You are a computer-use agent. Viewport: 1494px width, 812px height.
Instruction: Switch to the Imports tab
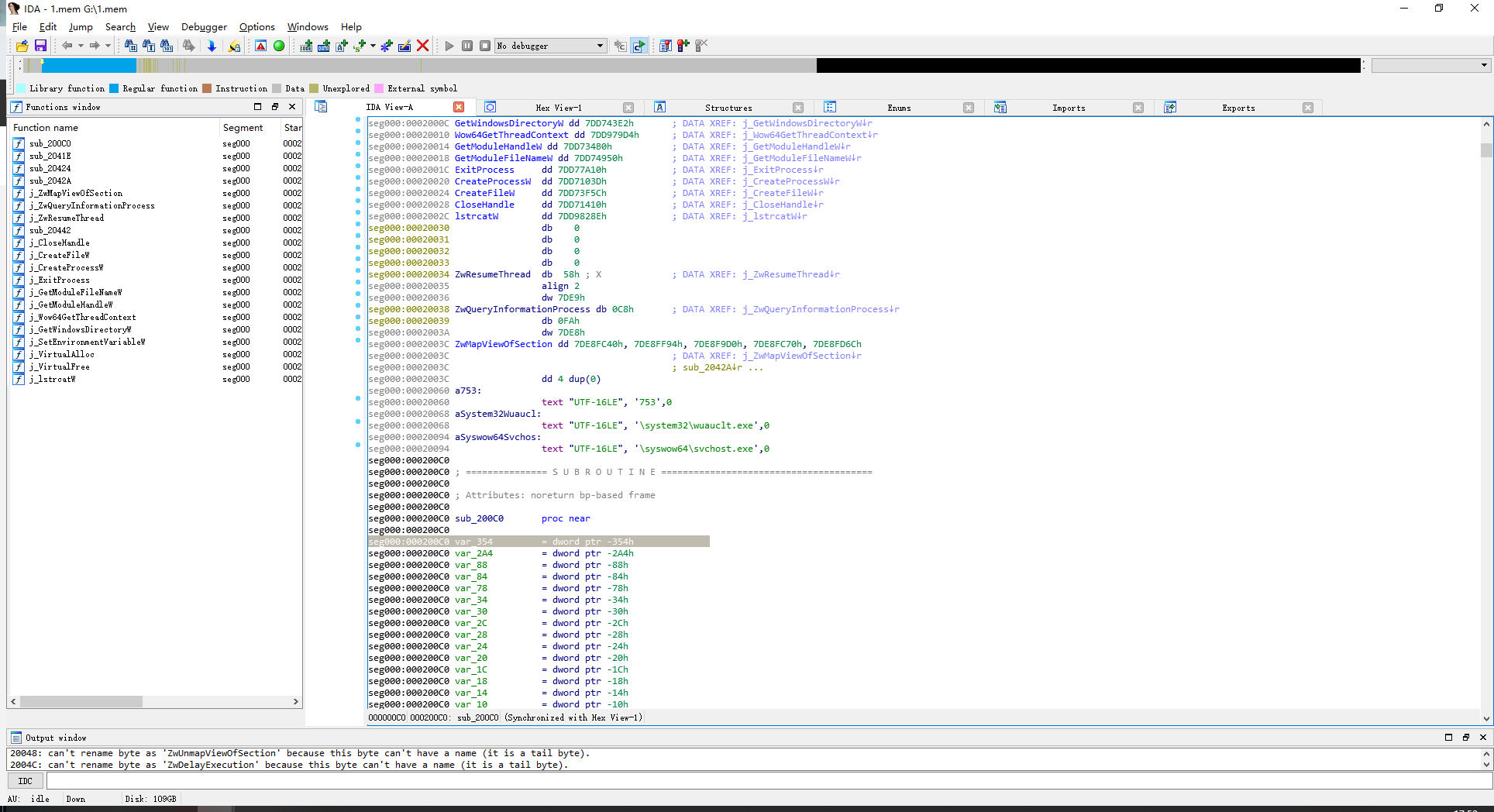pyautogui.click(x=1068, y=108)
